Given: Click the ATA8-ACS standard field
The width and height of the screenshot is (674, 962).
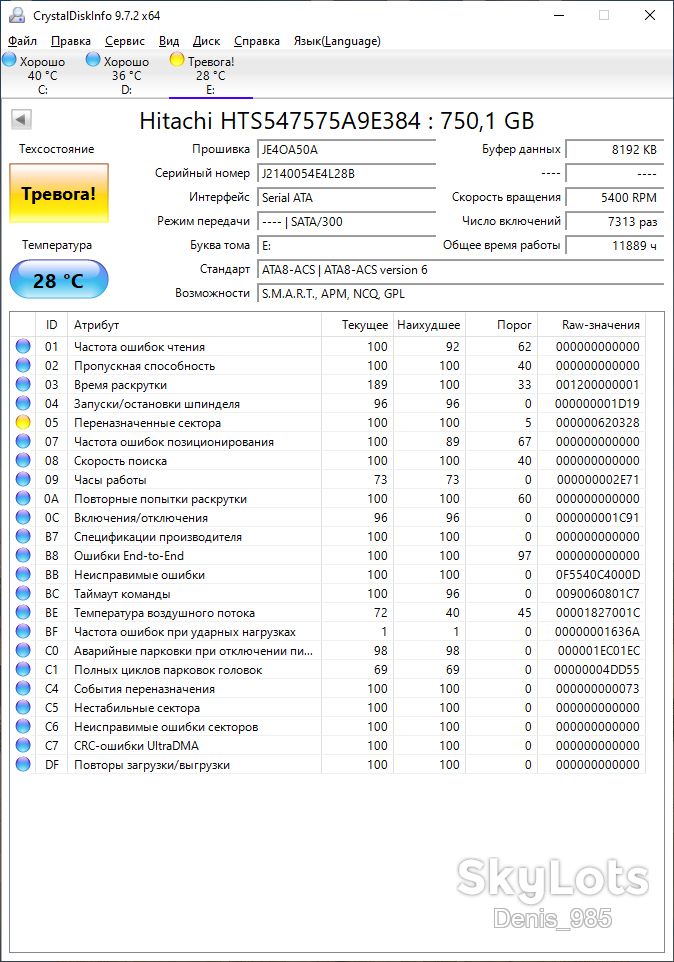Looking at the screenshot, I should point(460,269).
